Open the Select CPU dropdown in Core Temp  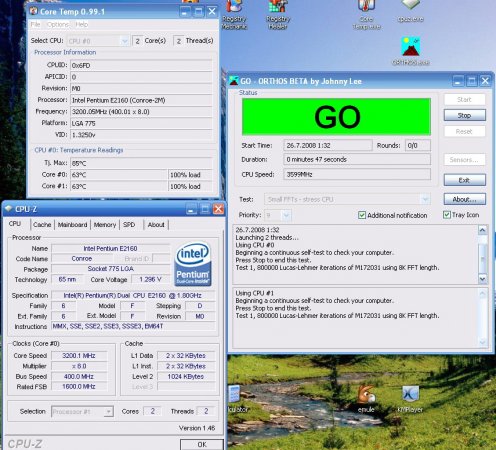pyautogui.click(x=124, y=41)
